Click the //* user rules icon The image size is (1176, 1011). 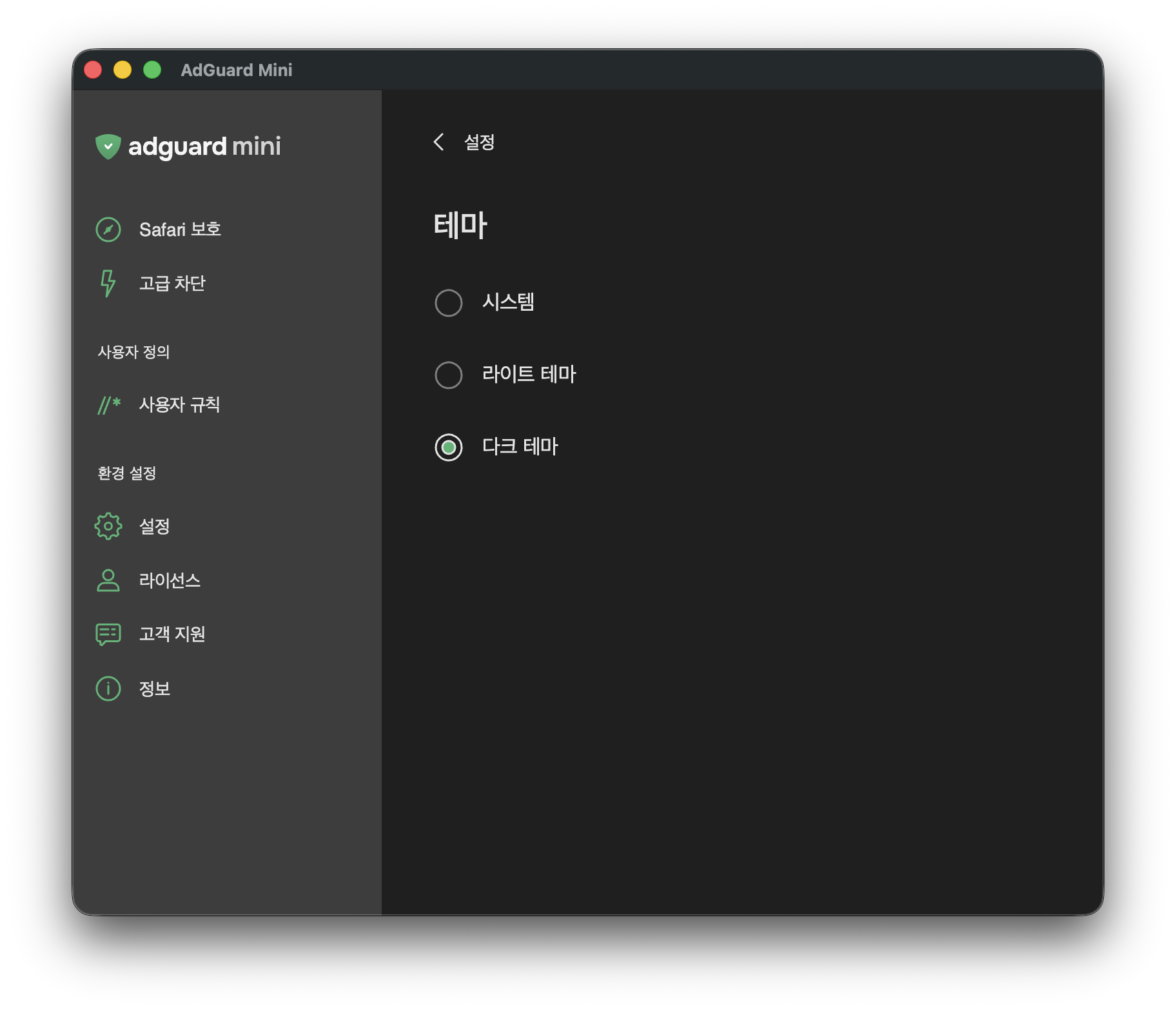[x=109, y=405]
